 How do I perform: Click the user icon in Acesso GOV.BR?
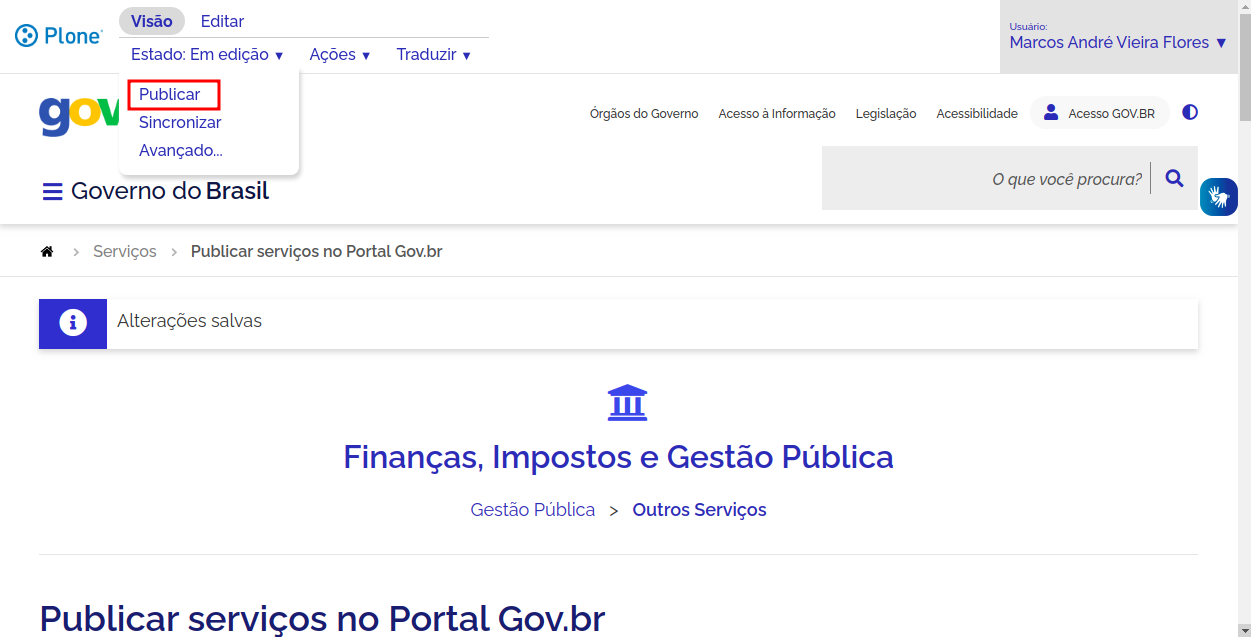tap(1051, 113)
